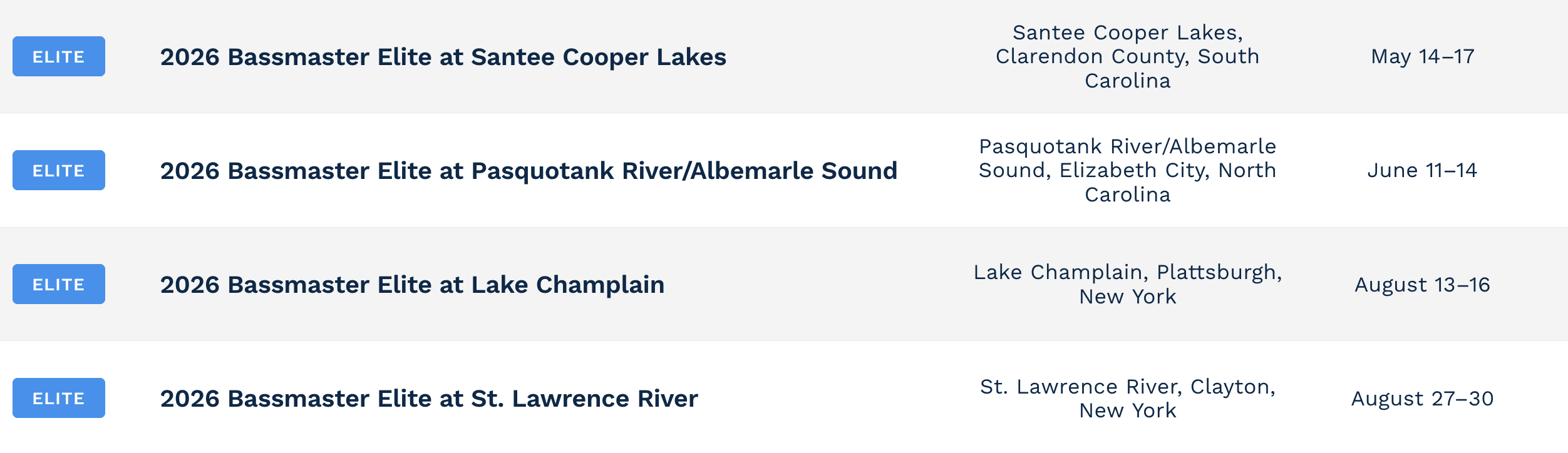Open 2026 Bassmaster Elite at Lake Champlain
This screenshot has height=453, width=1568.
(412, 285)
